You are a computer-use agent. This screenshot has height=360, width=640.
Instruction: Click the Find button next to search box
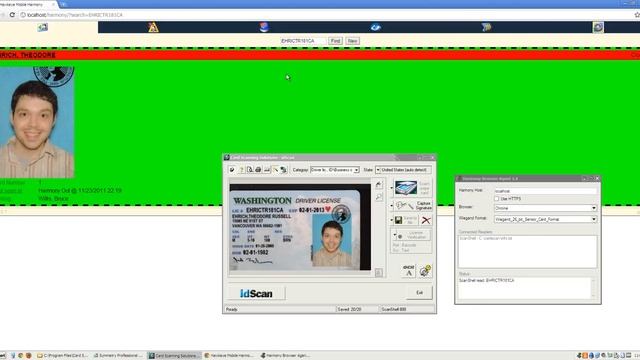pyautogui.click(x=336, y=41)
